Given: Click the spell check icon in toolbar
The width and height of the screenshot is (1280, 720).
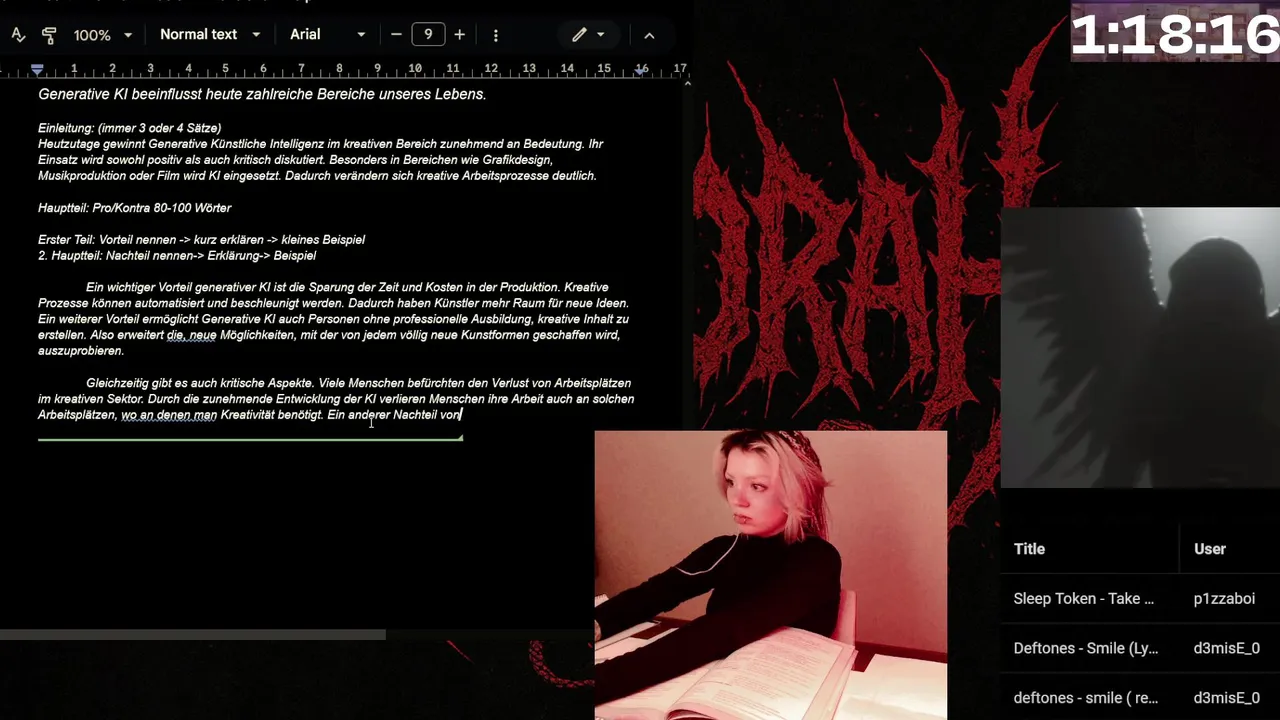Looking at the screenshot, I should (18, 35).
